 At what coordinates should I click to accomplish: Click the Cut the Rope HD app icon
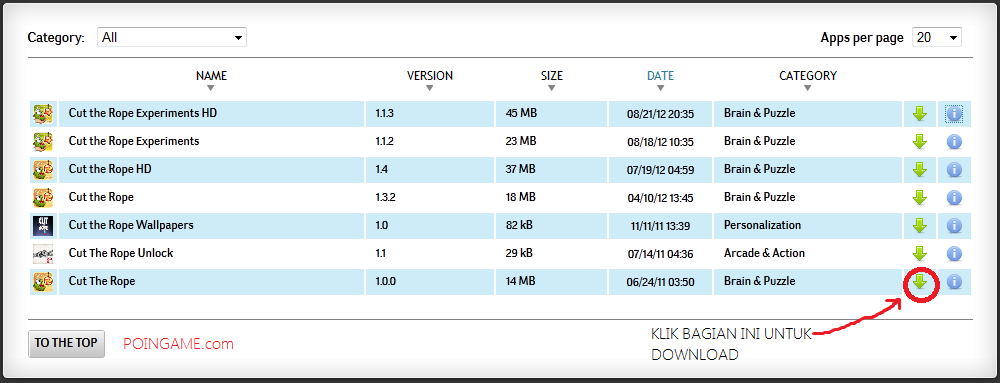(43, 170)
